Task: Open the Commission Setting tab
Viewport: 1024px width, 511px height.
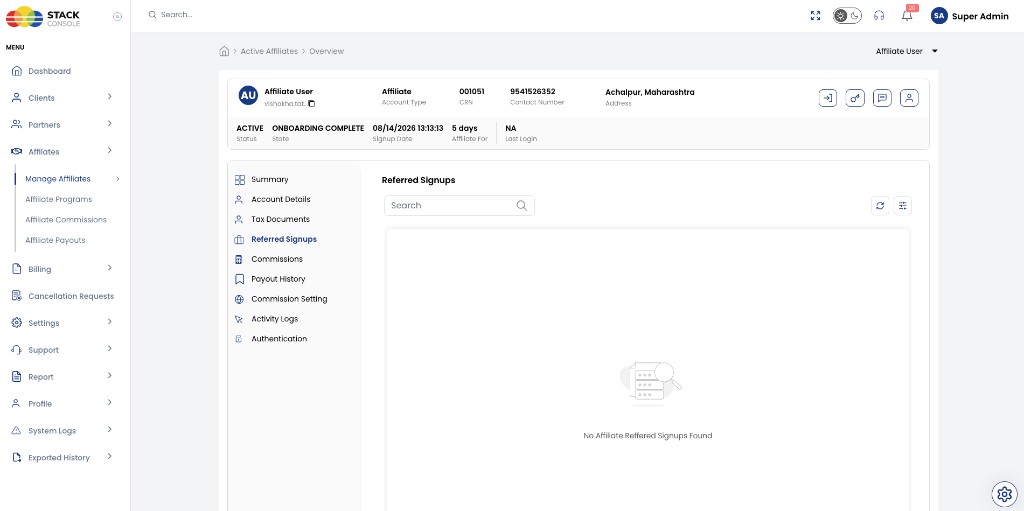Action: (289, 299)
